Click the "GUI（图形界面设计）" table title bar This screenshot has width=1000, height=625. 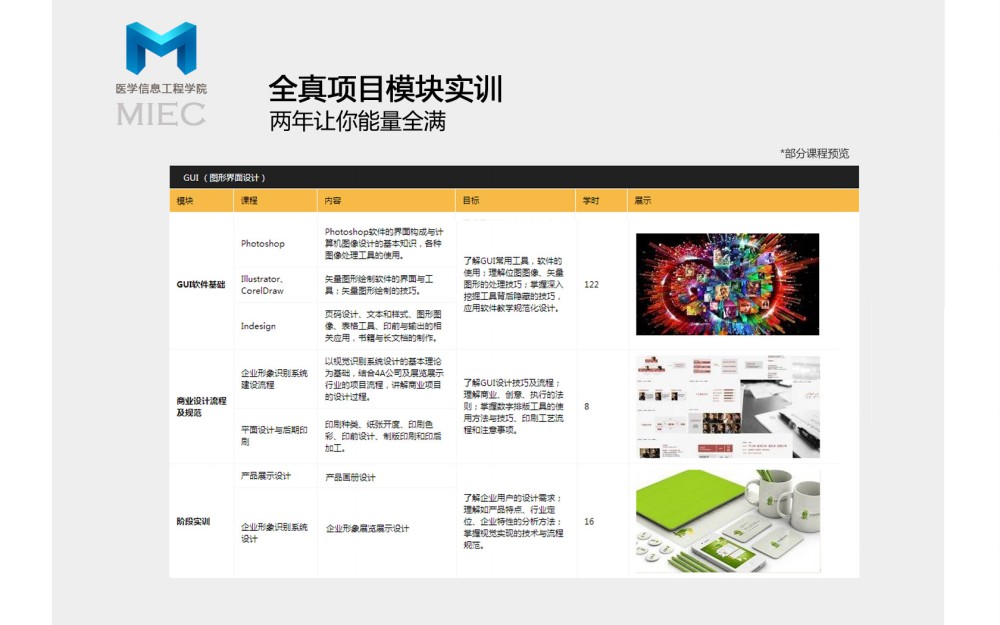pyautogui.click(x=514, y=177)
